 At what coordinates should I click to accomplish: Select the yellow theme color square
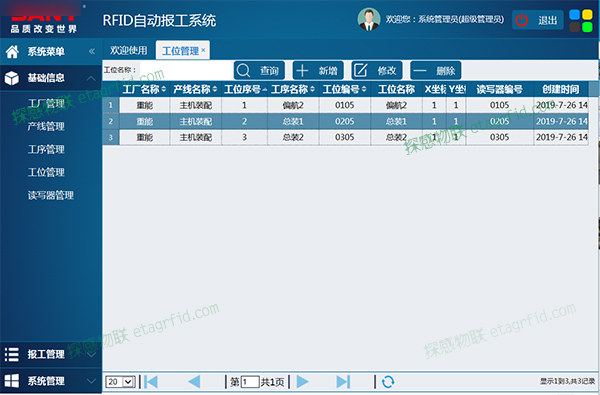587,15
